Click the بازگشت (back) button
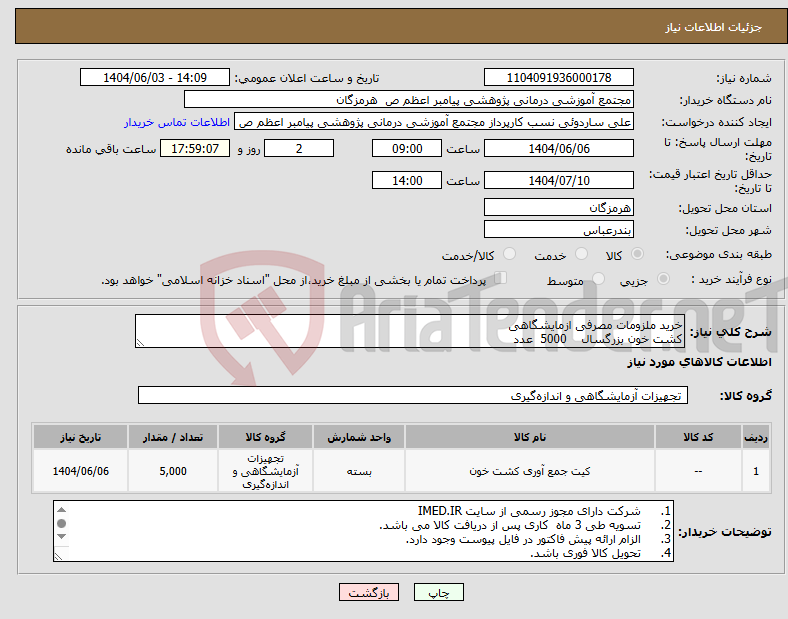The width and height of the screenshot is (788, 619). click(x=369, y=592)
